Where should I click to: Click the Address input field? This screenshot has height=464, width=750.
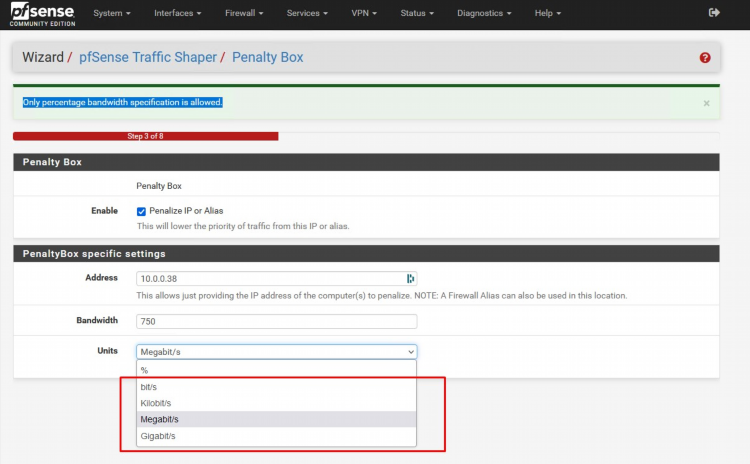[x=276, y=278]
